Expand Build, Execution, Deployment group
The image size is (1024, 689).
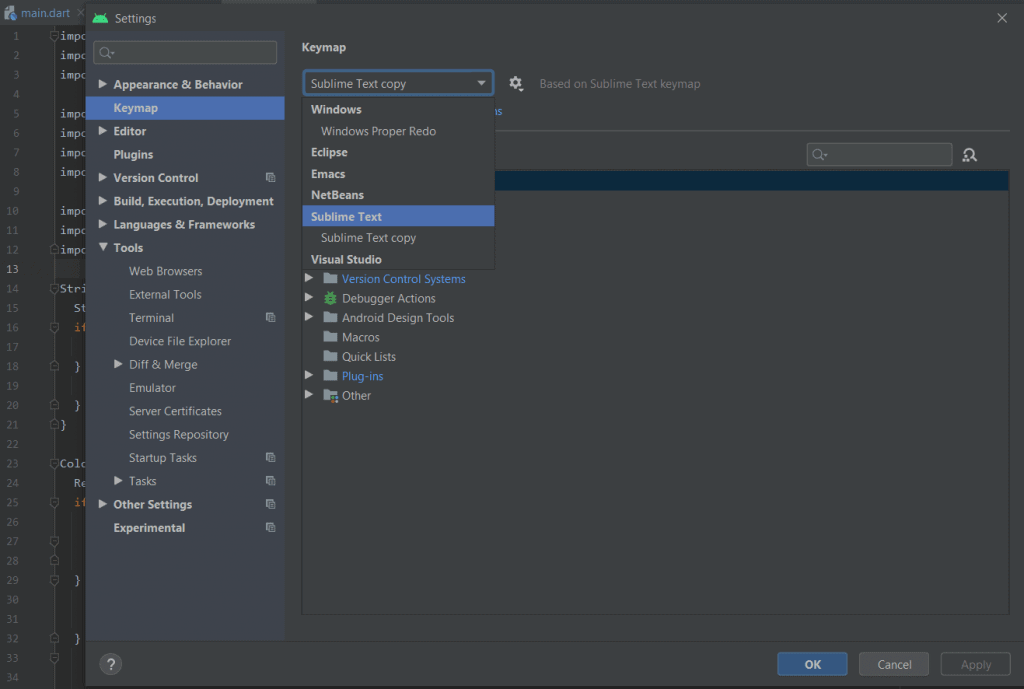tap(103, 201)
